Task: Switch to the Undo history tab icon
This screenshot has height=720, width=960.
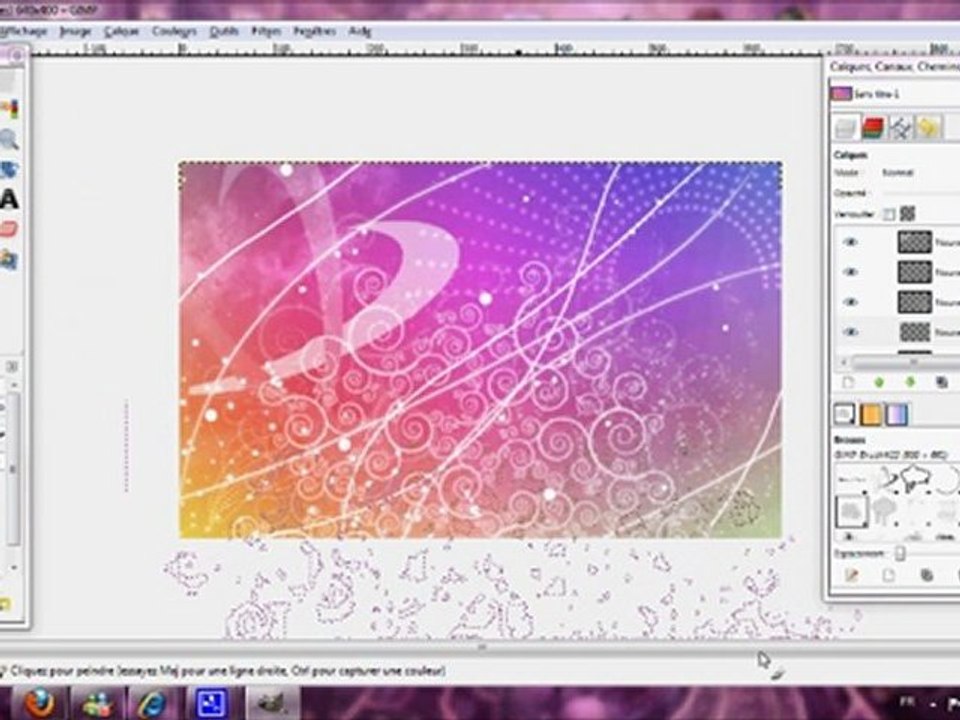Action: coord(928,128)
